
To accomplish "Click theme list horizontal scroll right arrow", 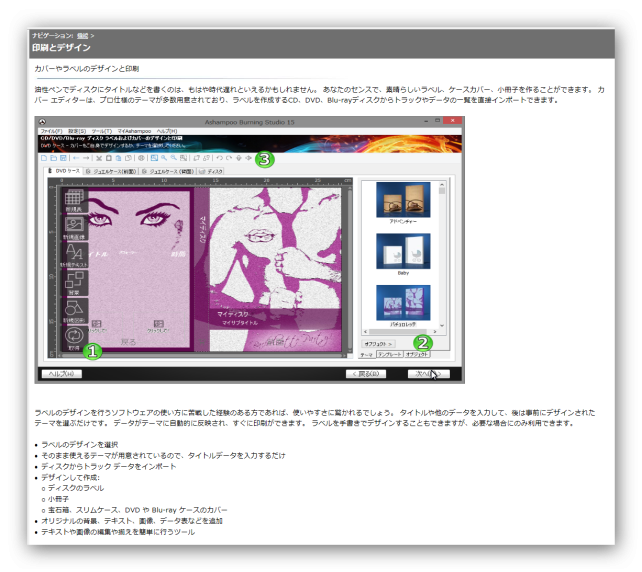I will (x=434, y=332).
